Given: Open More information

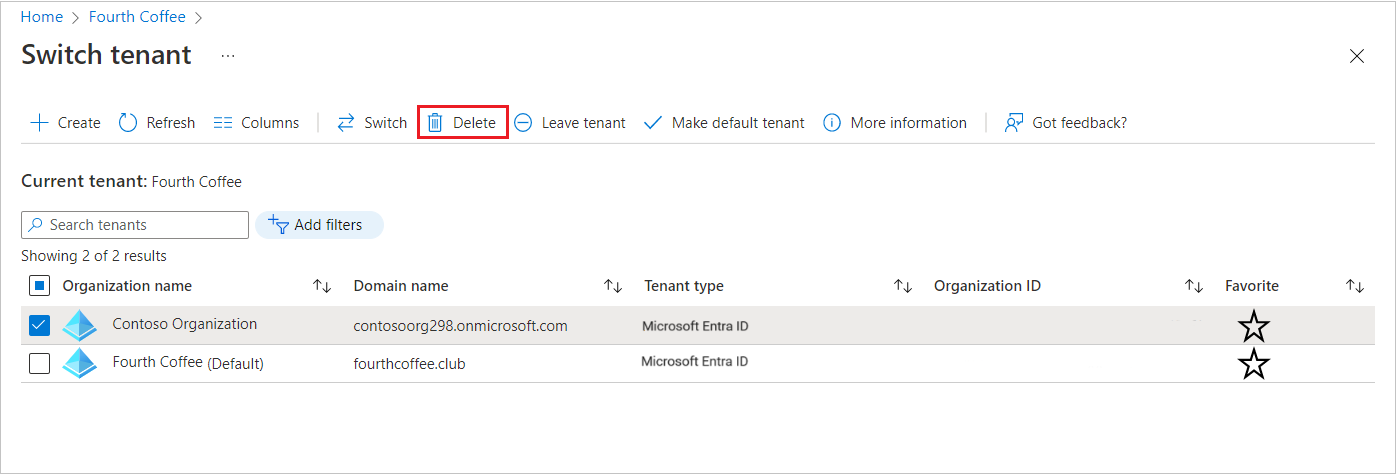Looking at the screenshot, I should (x=895, y=123).
